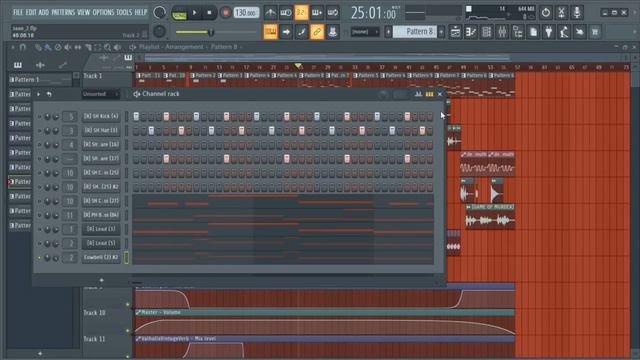Image resolution: width=640 pixels, height=360 pixels.
Task: Open the content library shop cart icon
Action: point(595,32)
